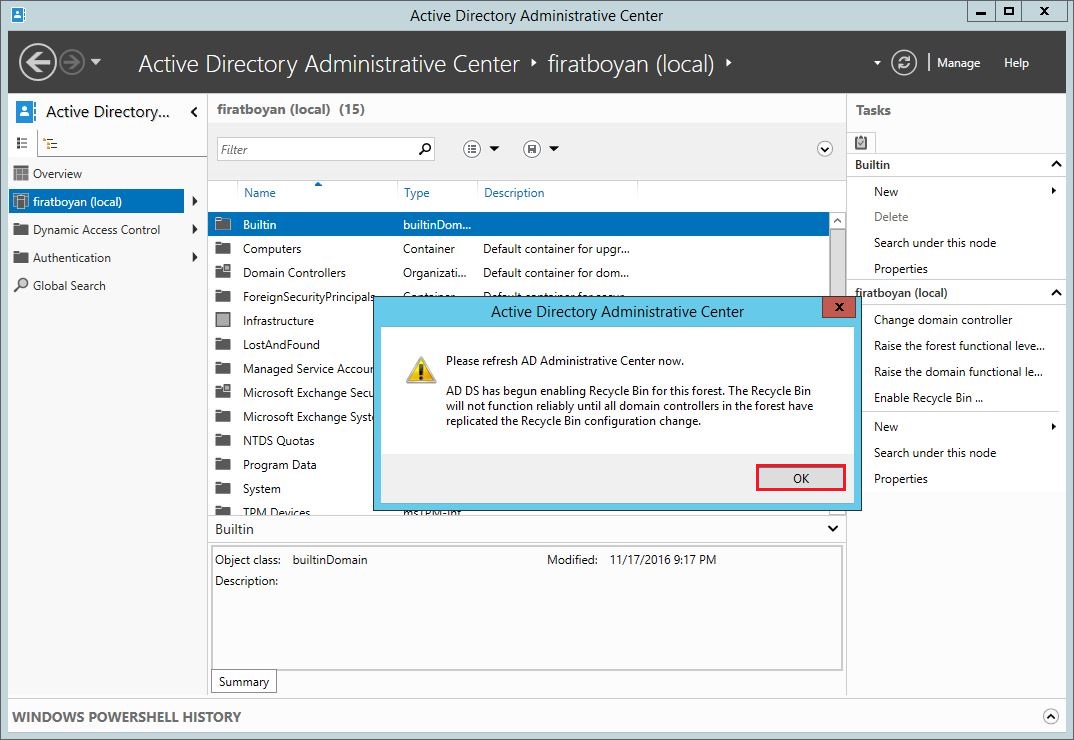The height and width of the screenshot is (740, 1074).
Task: Expand Windows PowerShell History panel
Action: click(1050, 716)
